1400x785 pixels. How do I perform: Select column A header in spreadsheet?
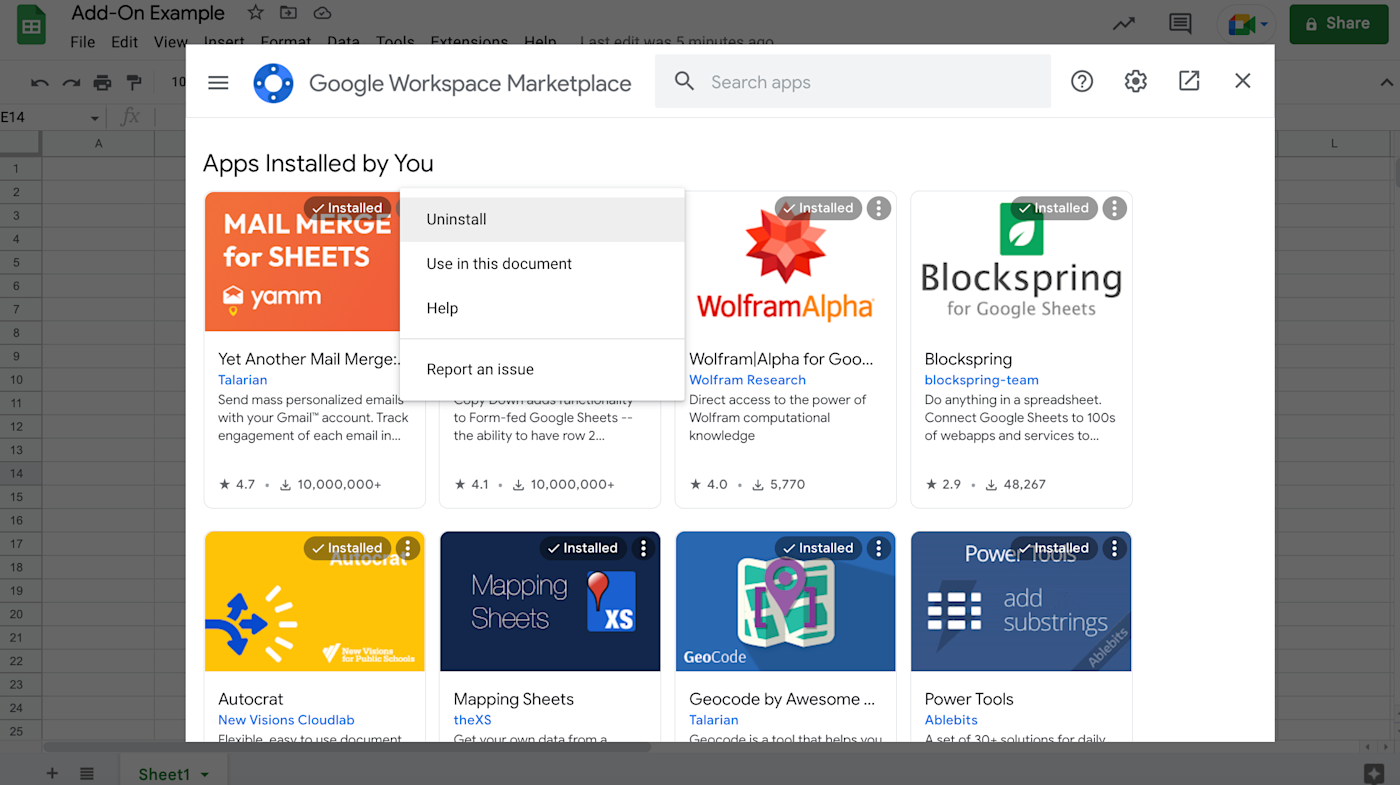point(98,144)
